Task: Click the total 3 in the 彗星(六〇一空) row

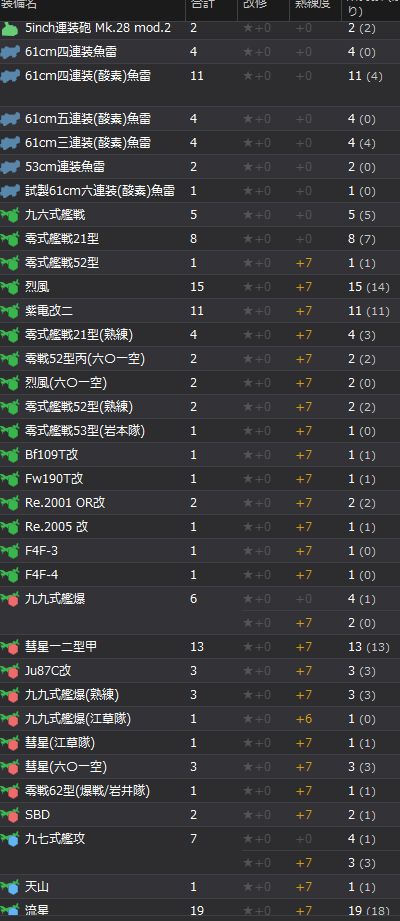Action: tap(194, 767)
